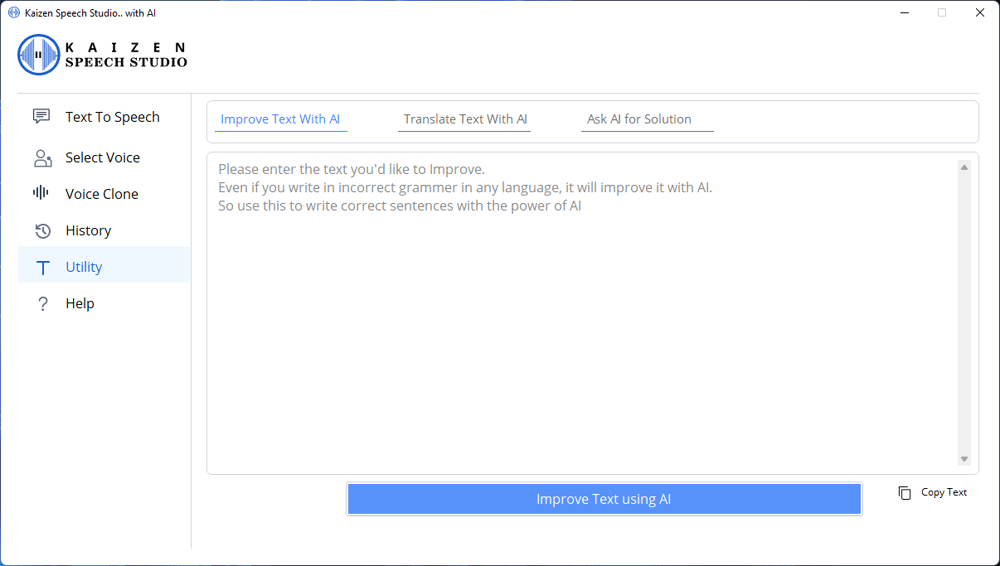Close the Kaizen Speech Studio window
The height and width of the screenshot is (566, 1000).
pyautogui.click(x=979, y=13)
